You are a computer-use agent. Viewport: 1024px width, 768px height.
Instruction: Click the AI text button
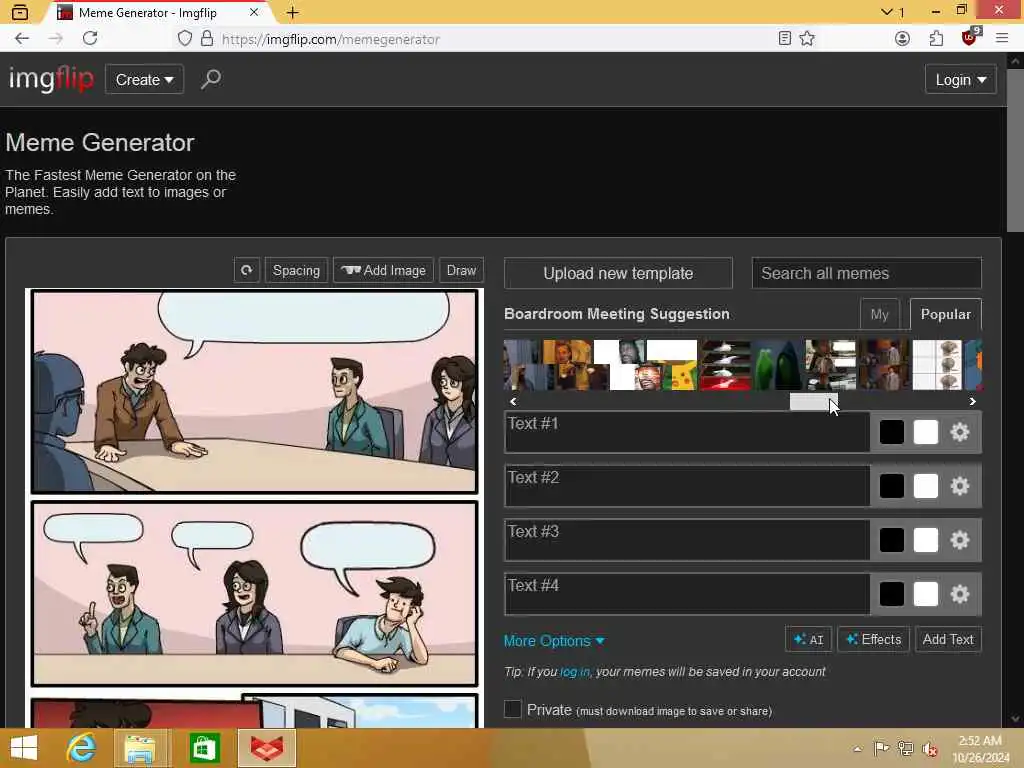pos(808,639)
